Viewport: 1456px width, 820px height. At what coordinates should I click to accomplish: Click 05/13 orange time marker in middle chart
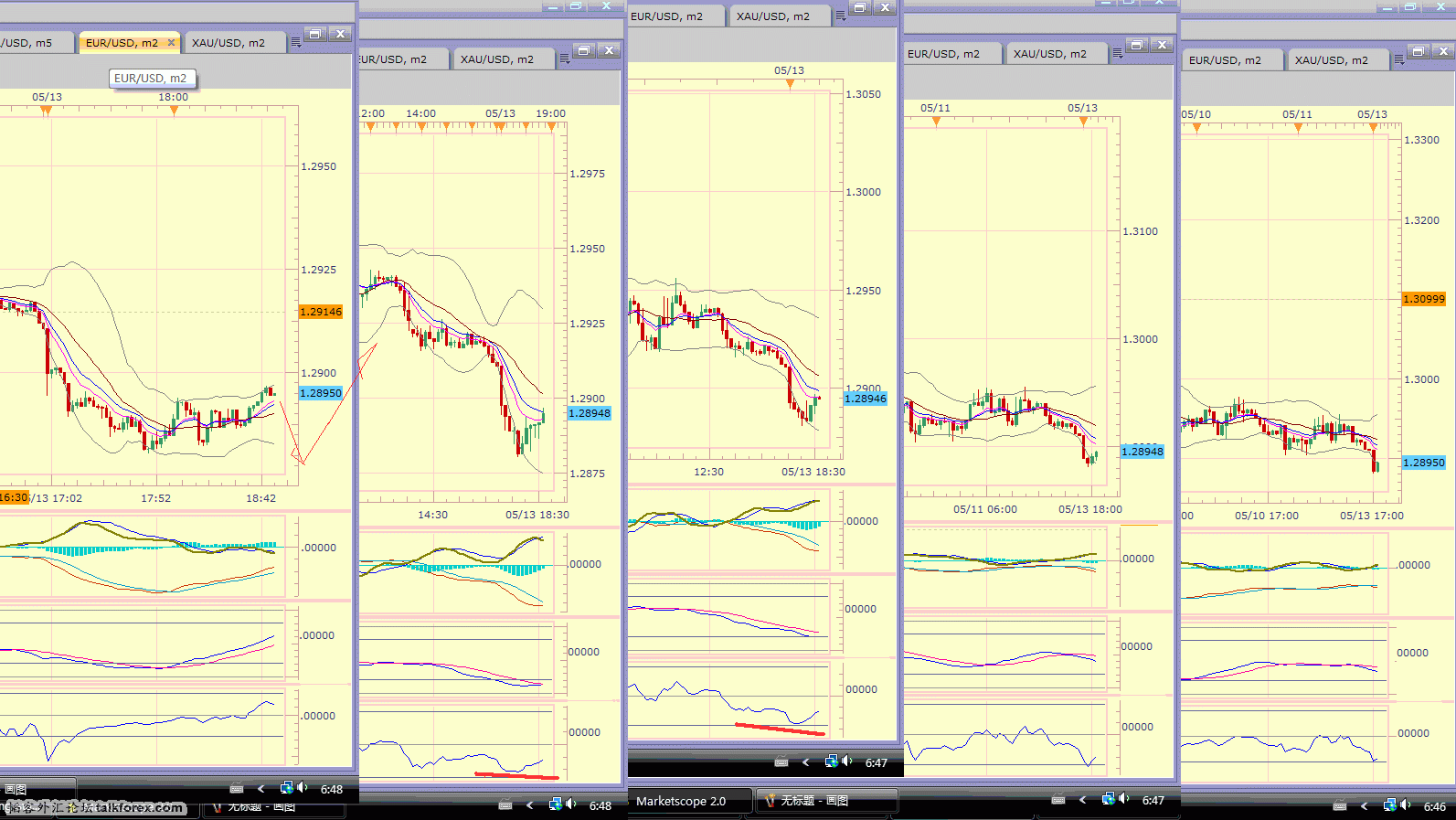pyautogui.click(x=790, y=84)
